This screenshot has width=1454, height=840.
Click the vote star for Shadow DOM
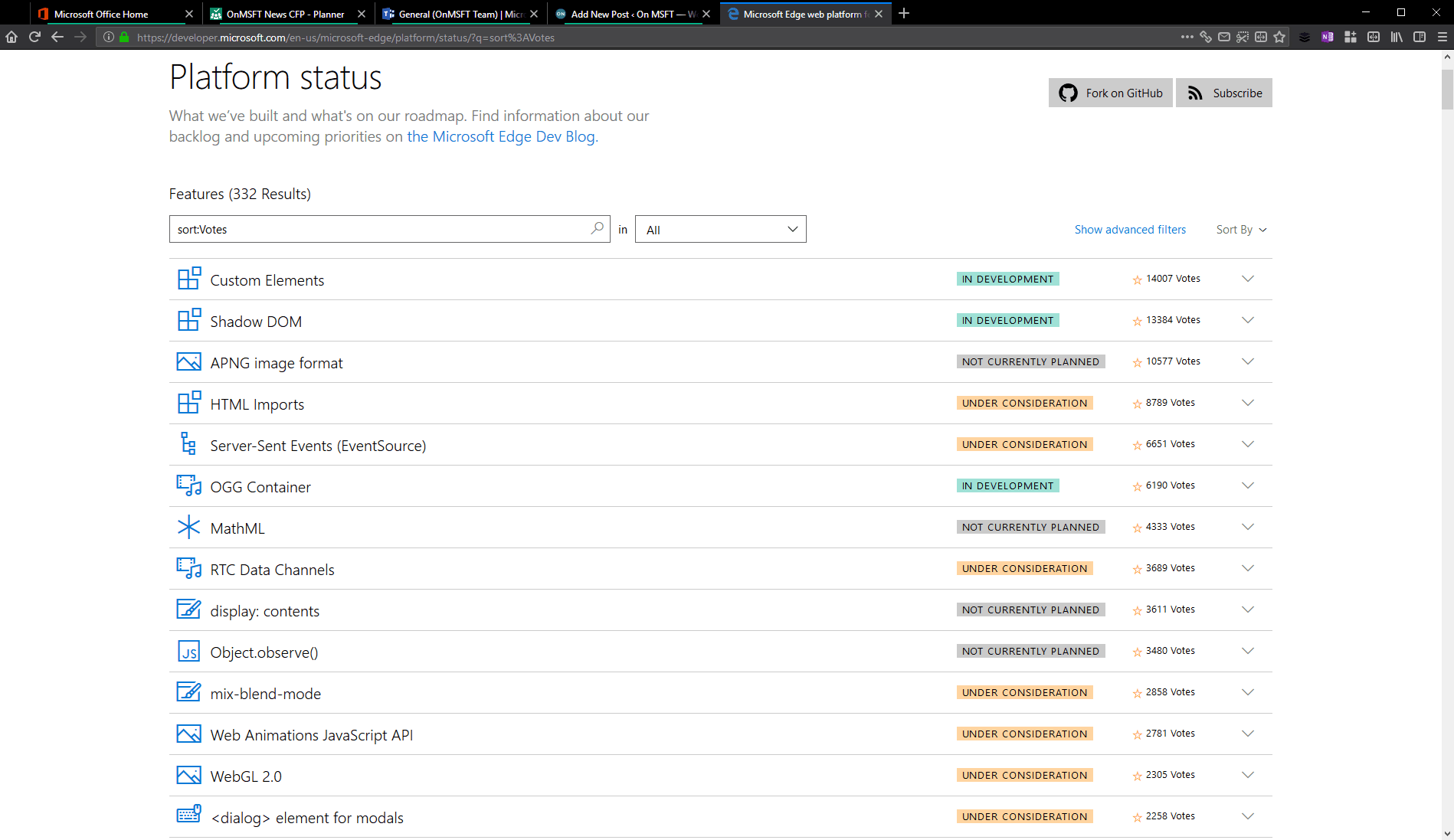pyautogui.click(x=1137, y=321)
